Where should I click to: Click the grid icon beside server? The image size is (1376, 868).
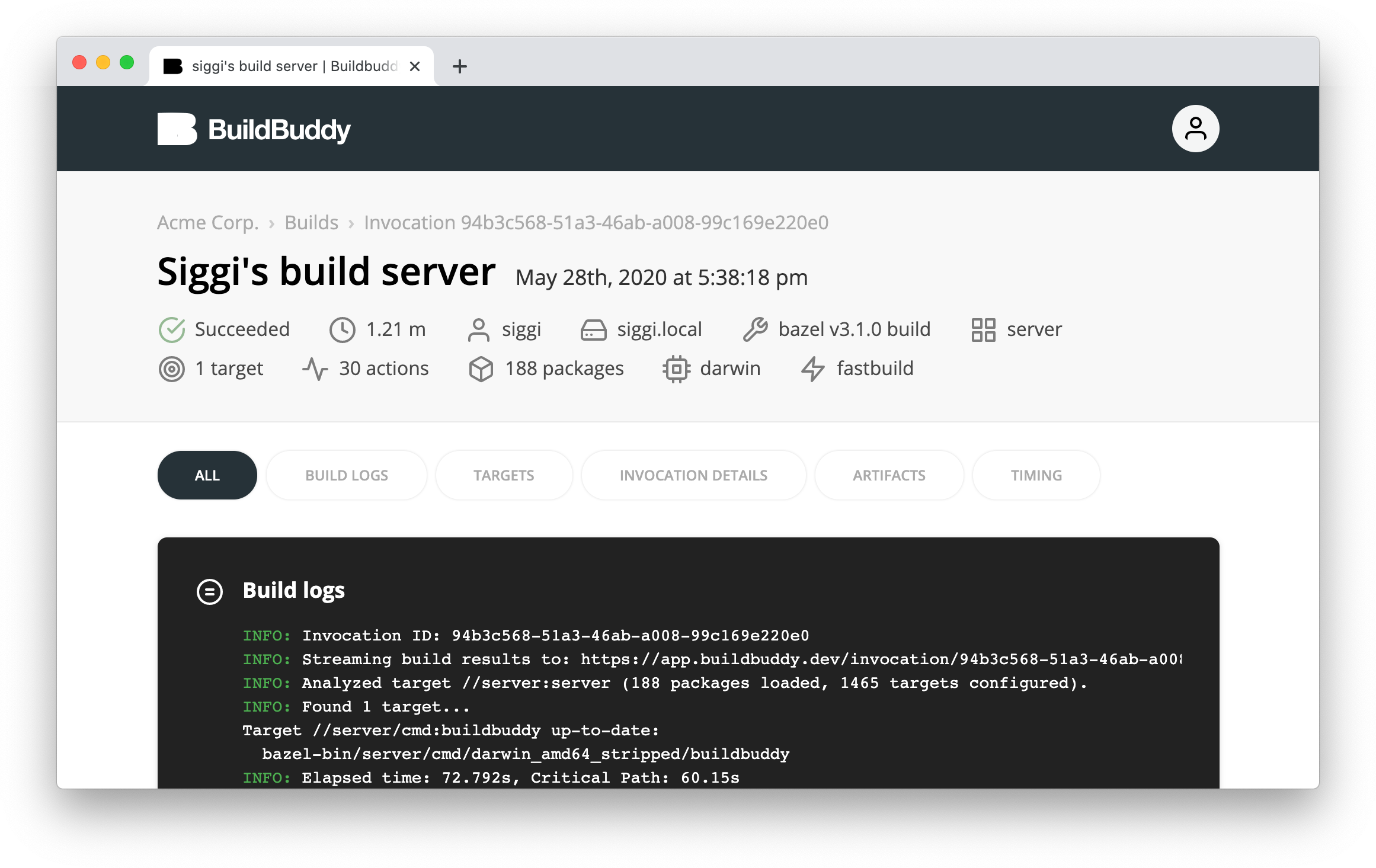983,329
